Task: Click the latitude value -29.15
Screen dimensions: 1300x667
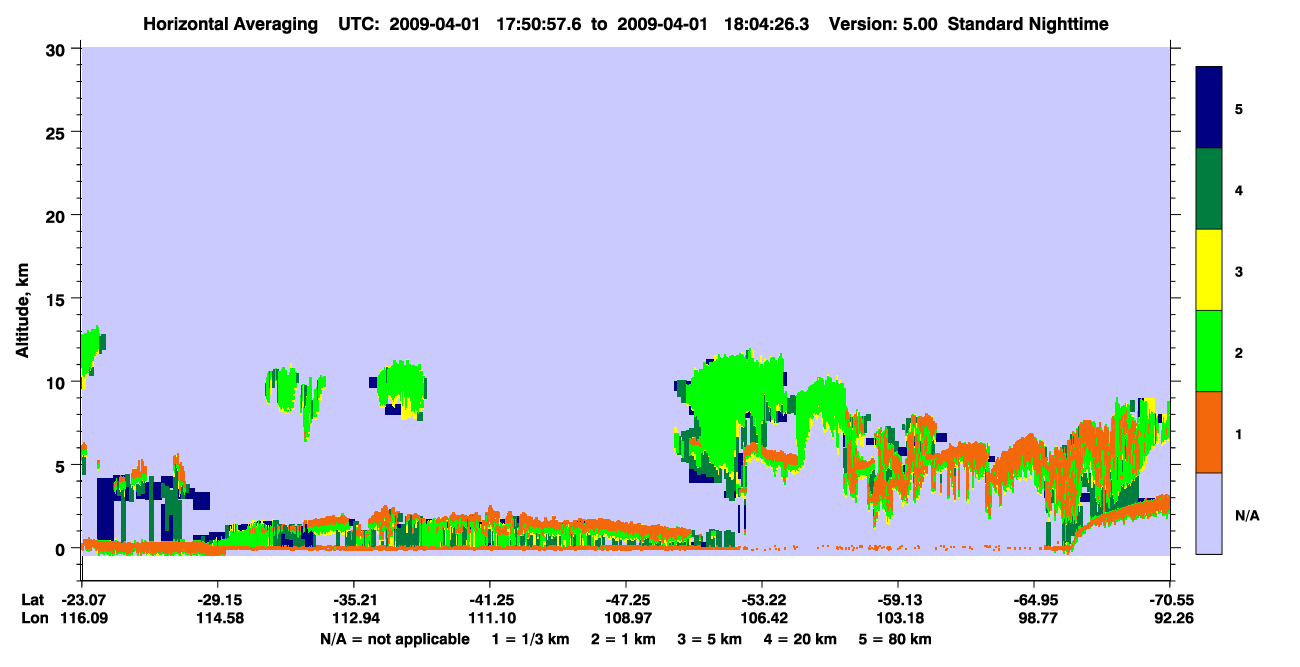Action: (x=217, y=600)
